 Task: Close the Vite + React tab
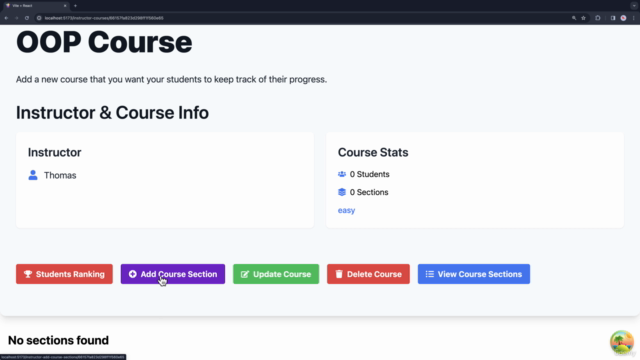pyautogui.click(x=65, y=6)
